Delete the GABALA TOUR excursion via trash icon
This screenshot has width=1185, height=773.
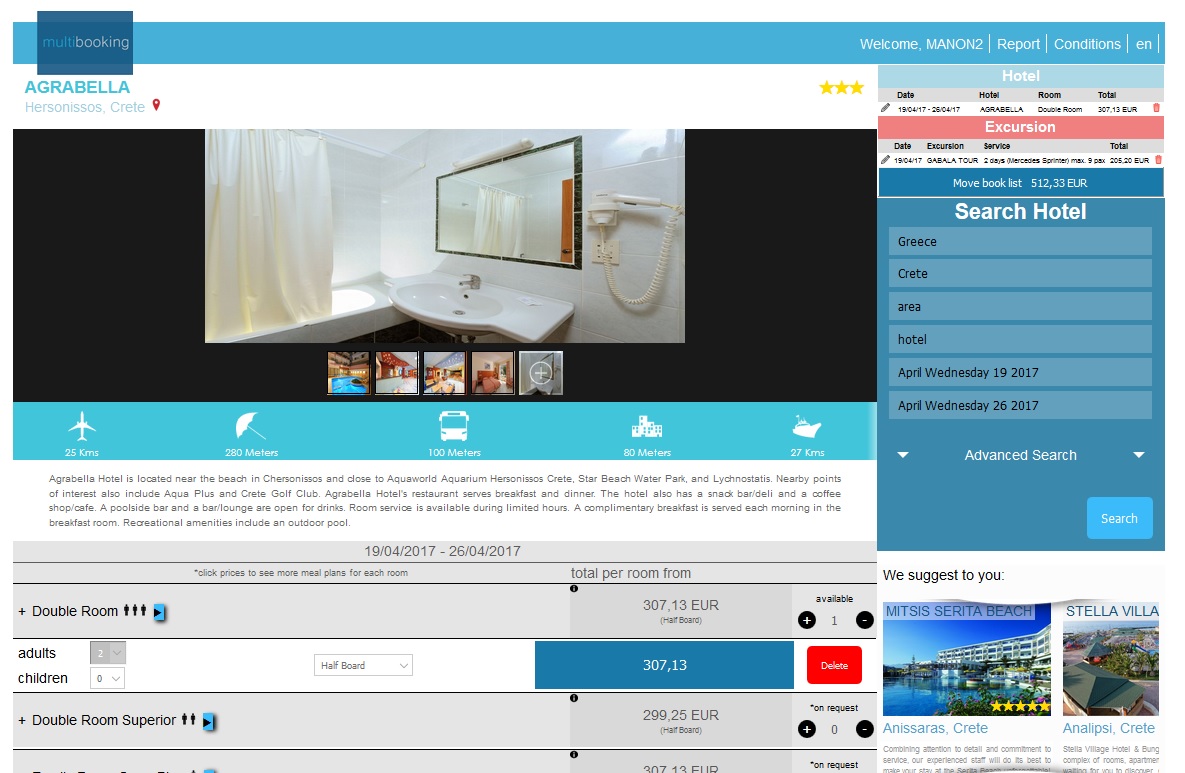tap(1158, 158)
